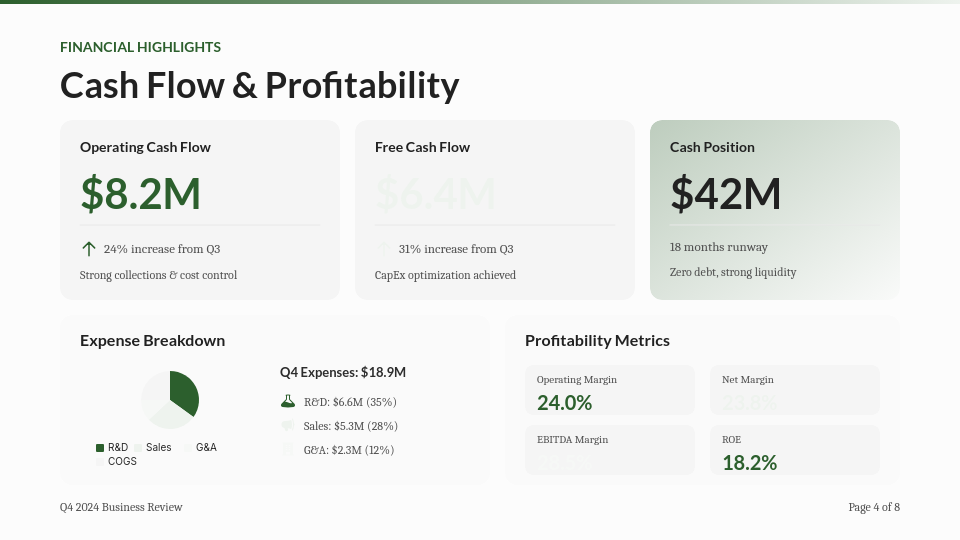The height and width of the screenshot is (540, 960).
Task: Click the Operating Margin 24.0% metric tile
Action: [609, 390]
